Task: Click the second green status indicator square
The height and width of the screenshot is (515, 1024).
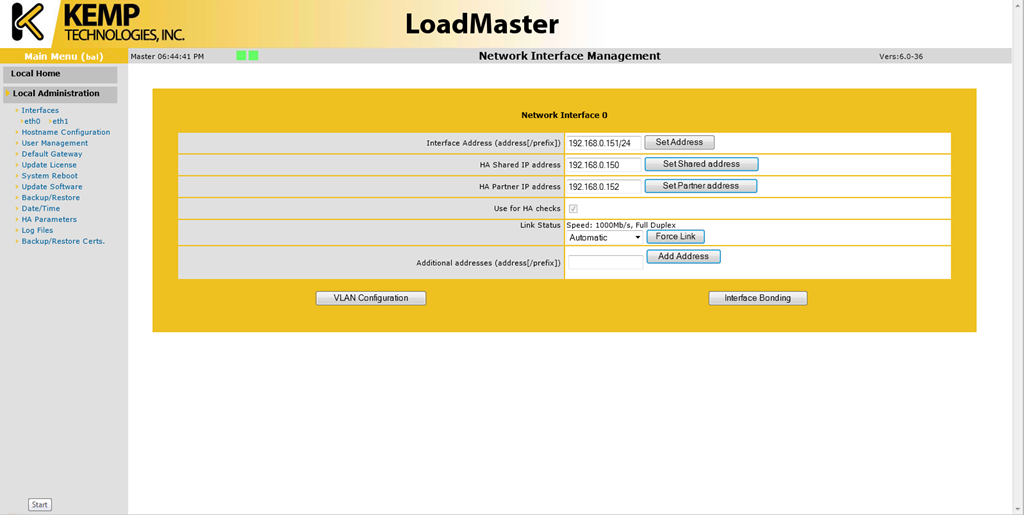Action: pyautogui.click(x=253, y=55)
